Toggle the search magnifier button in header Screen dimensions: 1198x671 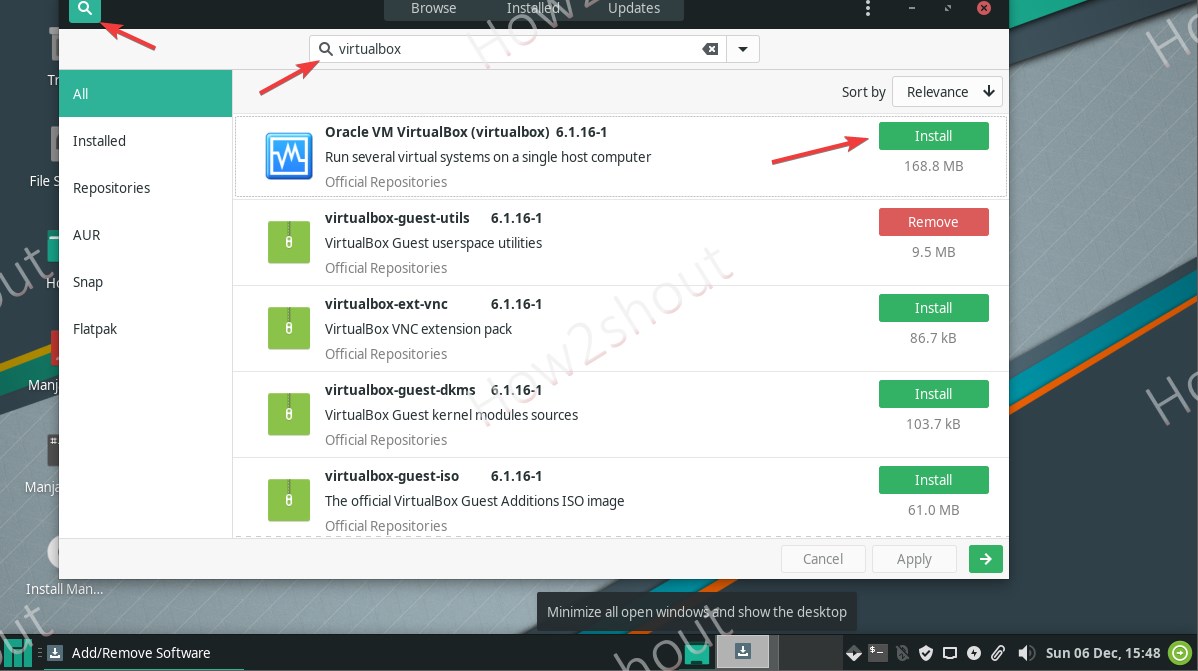pyautogui.click(x=85, y=9)
